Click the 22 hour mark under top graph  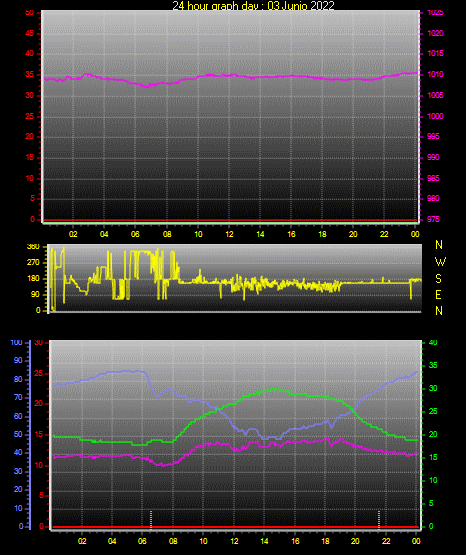384,234
